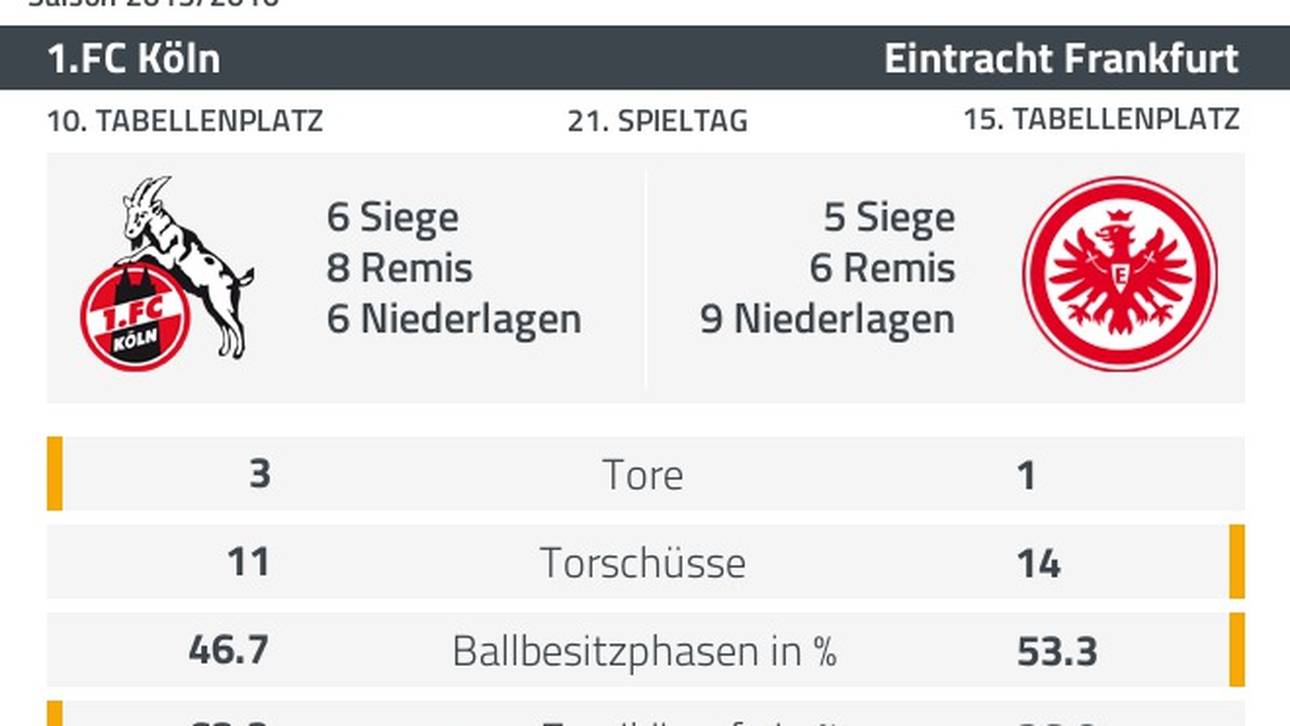Click the Eintracht Frankfurt eagle crest

[x=1120, y=274]
